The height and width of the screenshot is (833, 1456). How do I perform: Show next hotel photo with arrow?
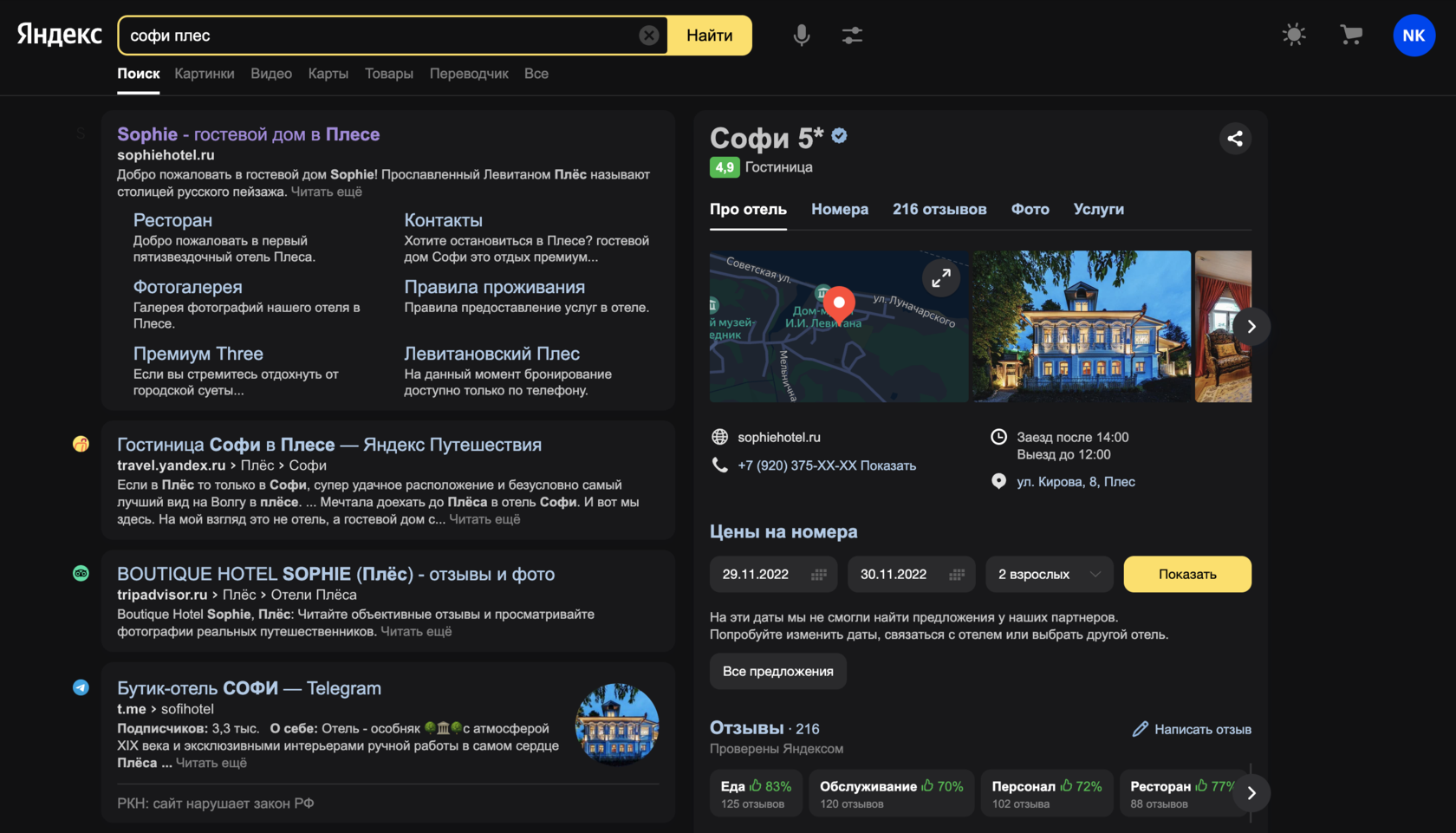(x=1251, y=327)
